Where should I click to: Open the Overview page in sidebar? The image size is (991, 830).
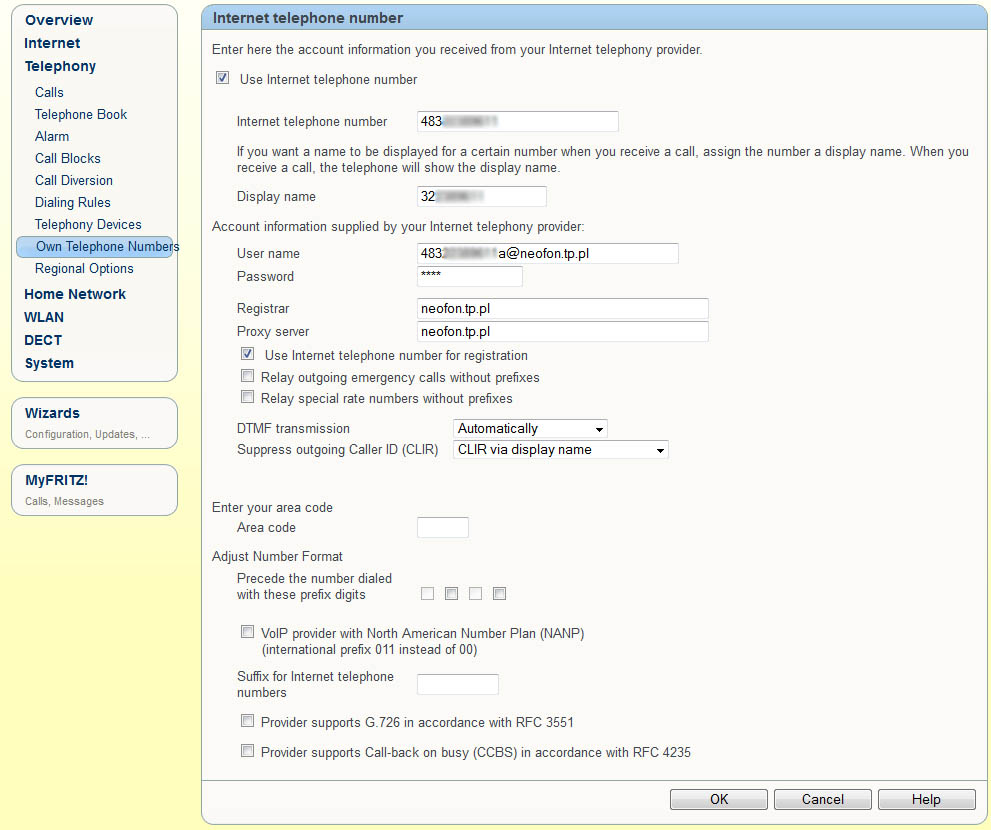click(x=59, y=20)
